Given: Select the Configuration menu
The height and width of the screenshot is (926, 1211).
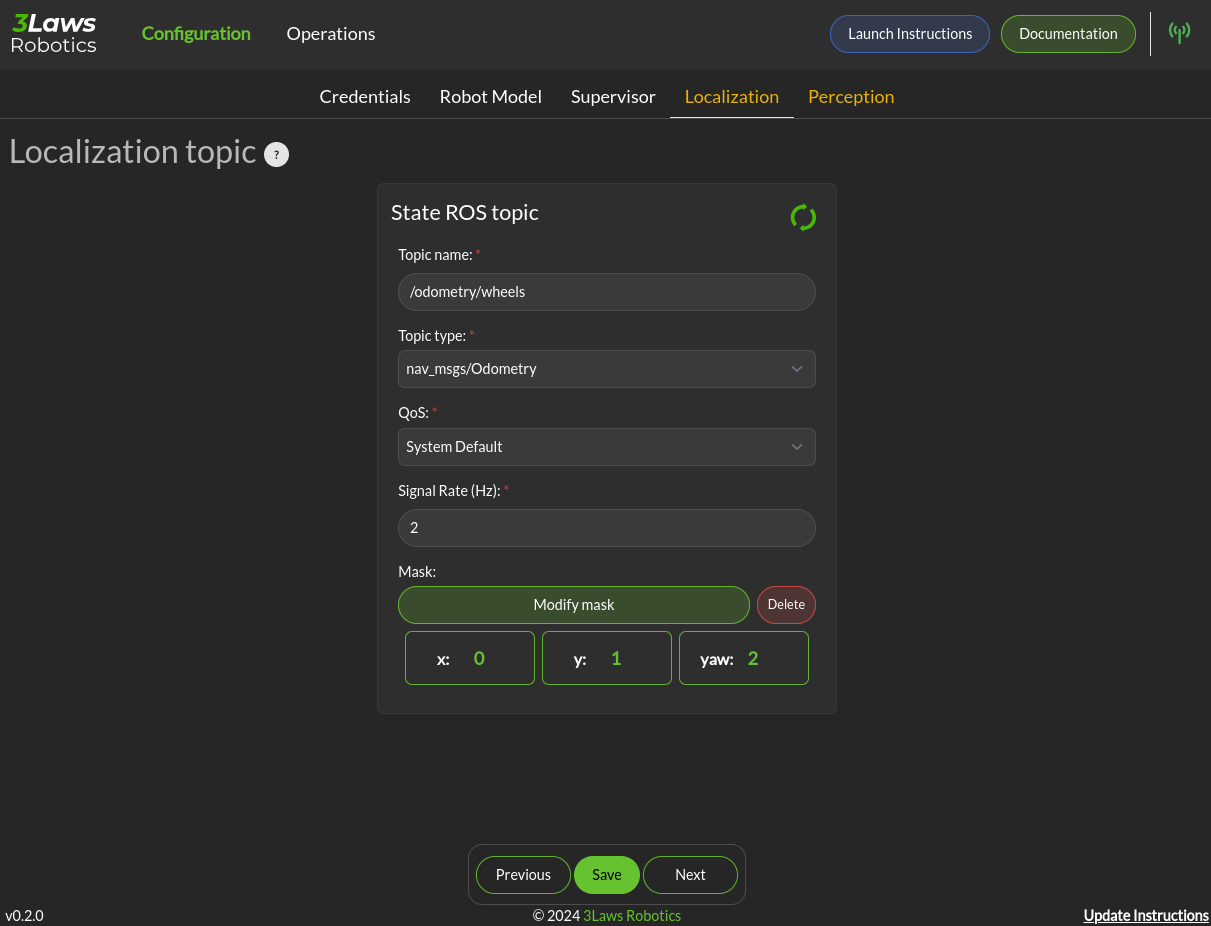Looking at the screenshot, I should click(196, 34).
